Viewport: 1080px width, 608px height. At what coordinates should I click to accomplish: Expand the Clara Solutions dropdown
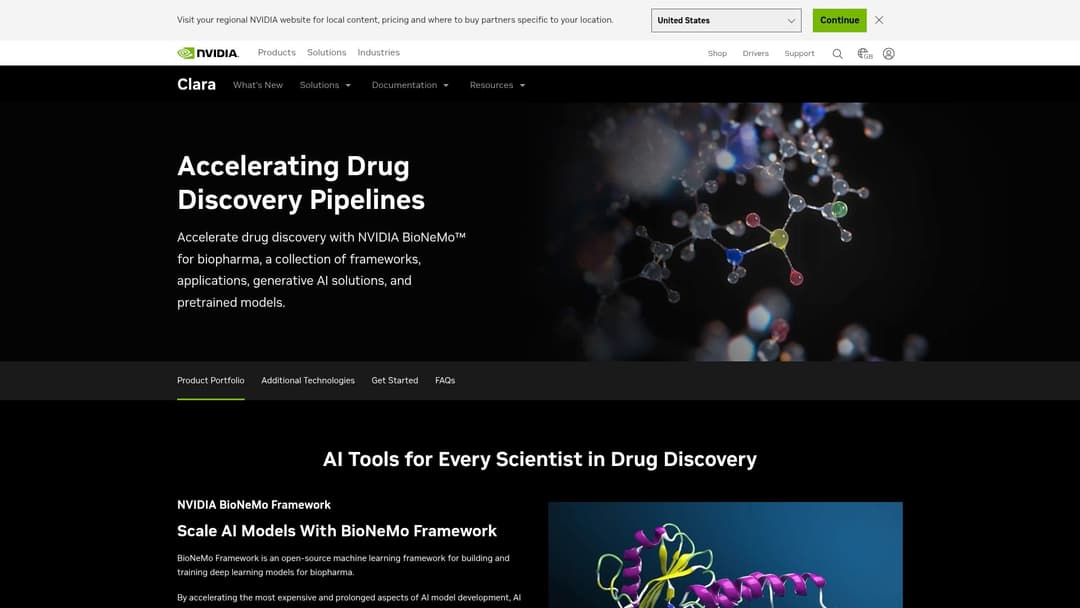coord(325,85)
